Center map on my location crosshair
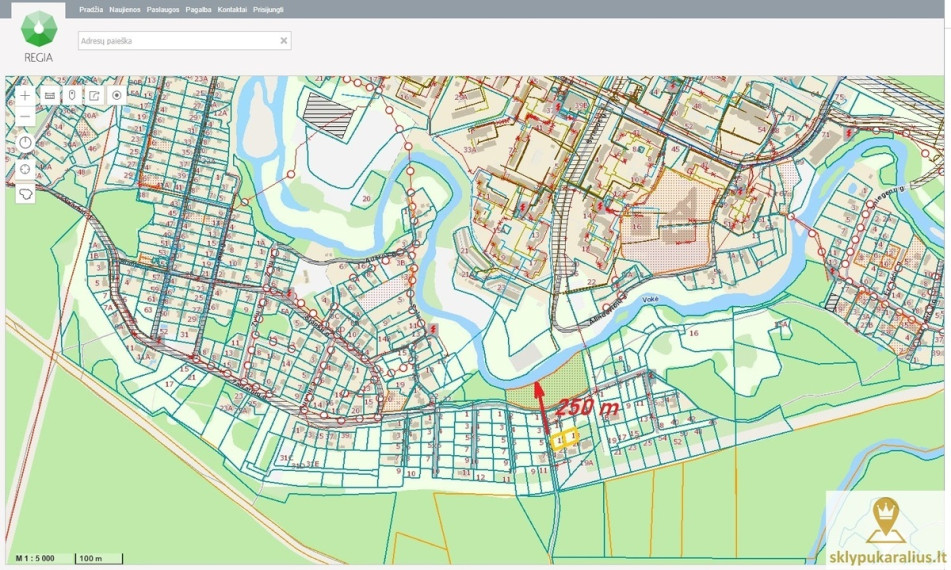Image resolution: width=951 pixels, height=570 pixels. [x=25, y=169]
